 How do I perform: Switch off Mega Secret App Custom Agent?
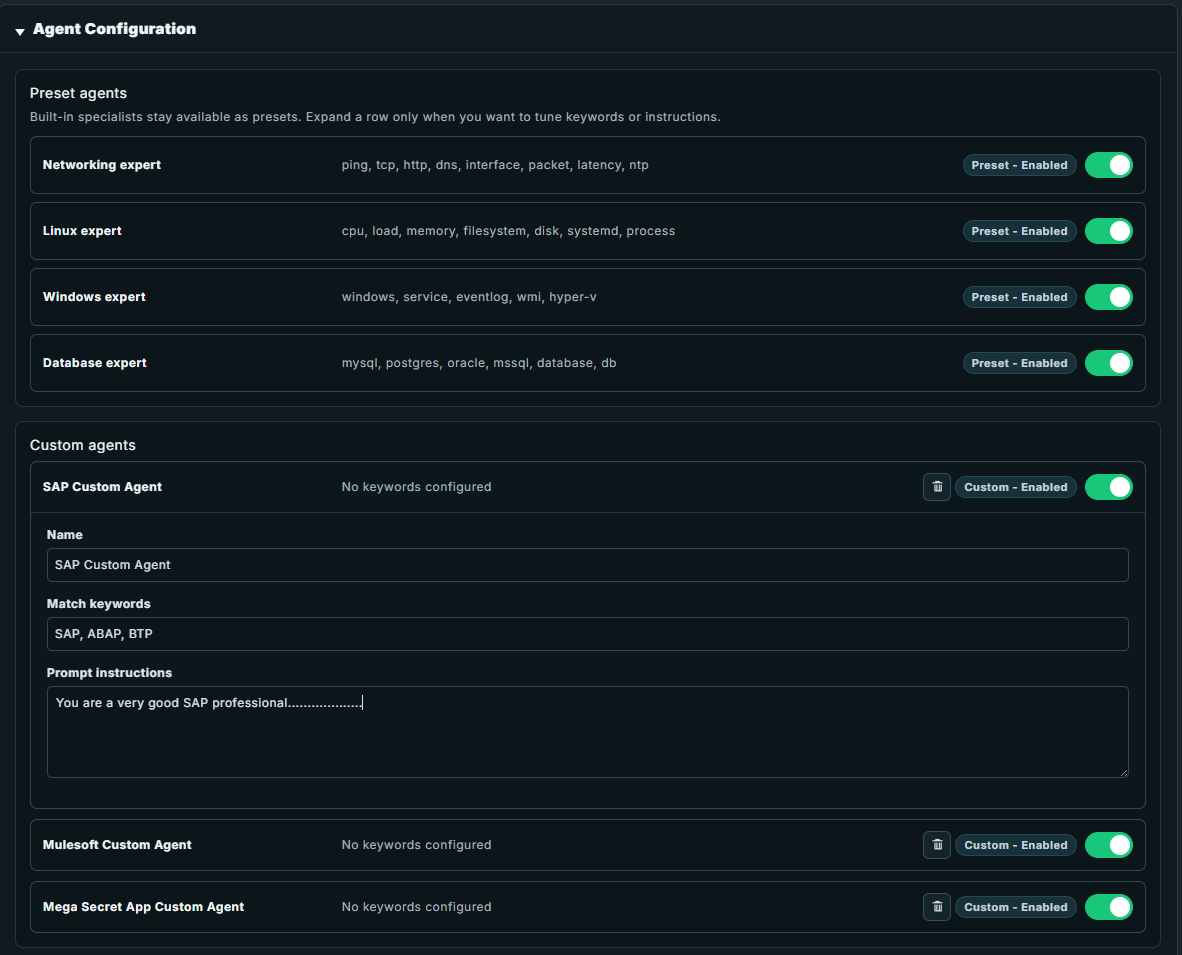coord(1108,907)
